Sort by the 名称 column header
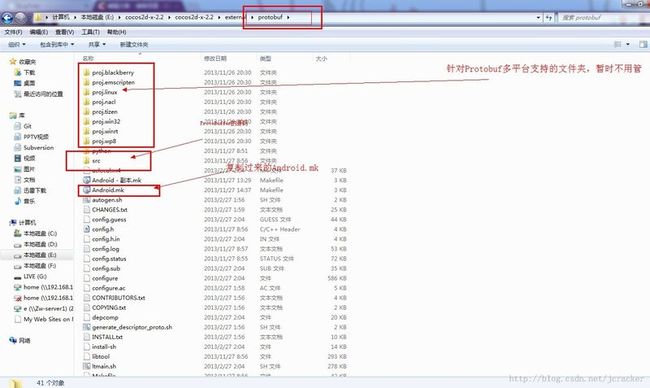 pos(88,58)
